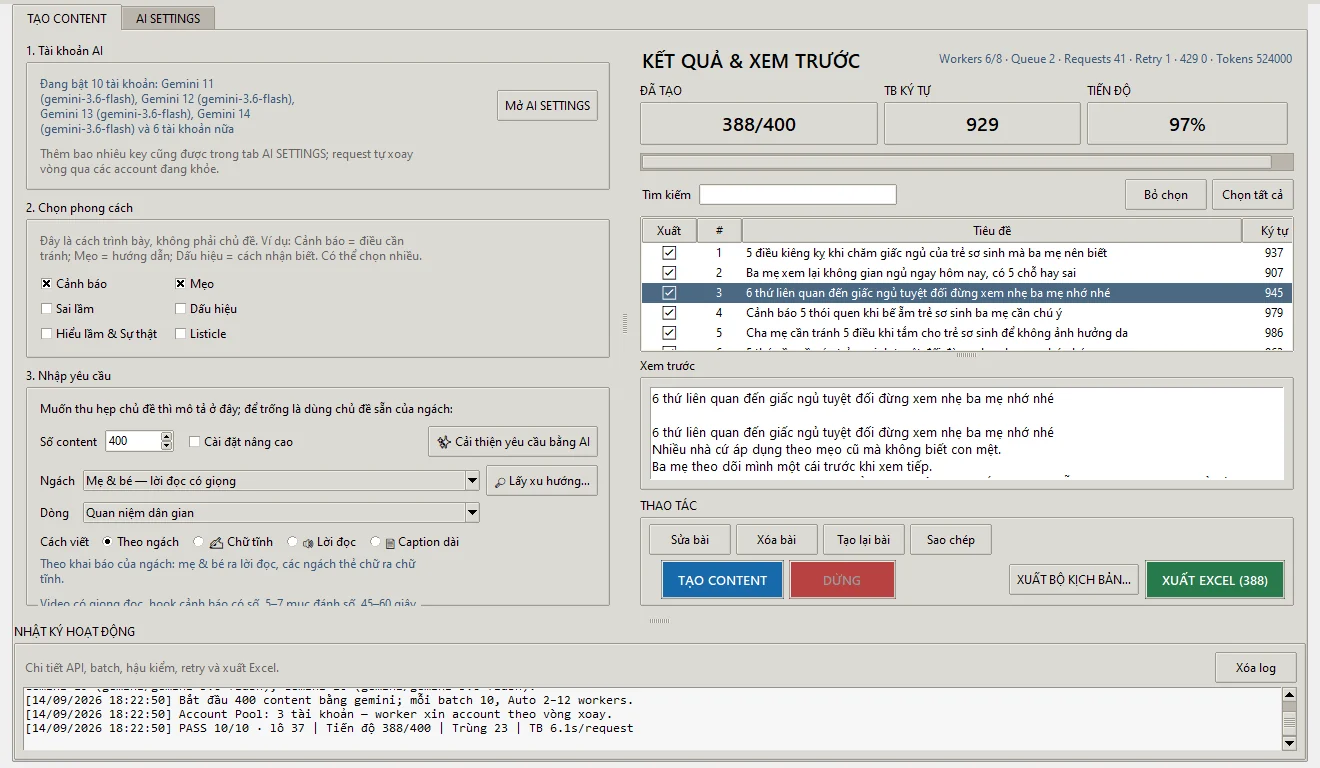1320x768 pixels.
Task: Toggle the Cài đặt nâng cao checkbox
Action: point(194,441)
